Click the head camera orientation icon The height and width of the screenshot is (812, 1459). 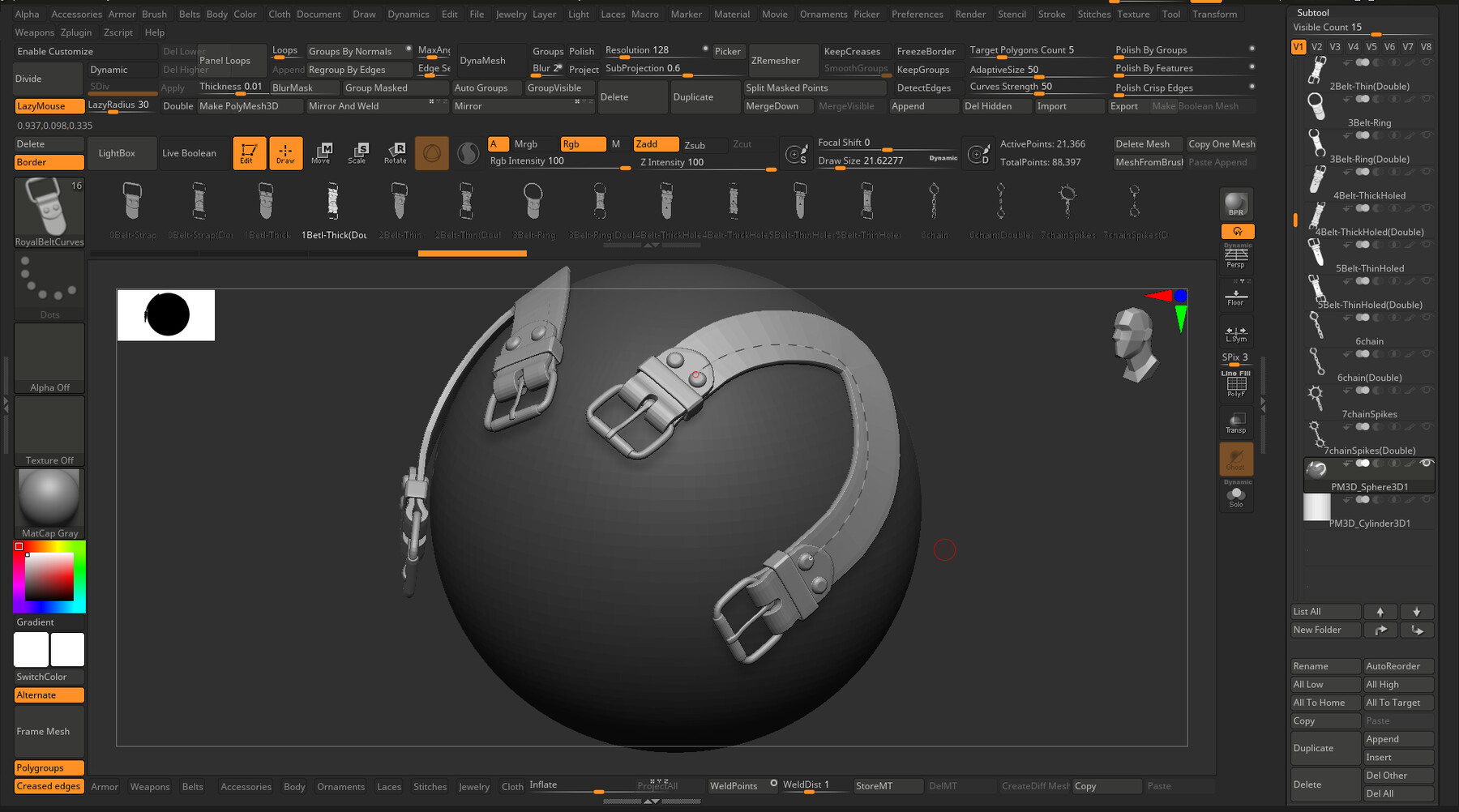pyautogui.click(x=1134, y=344)
